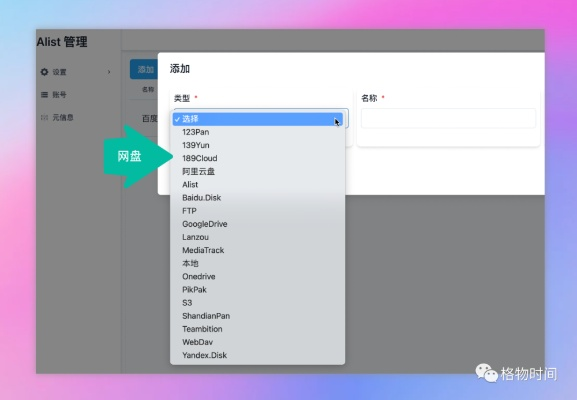Select ShandianPan from the list
This screenshot has width=577, height=400.
coord(258,316)
